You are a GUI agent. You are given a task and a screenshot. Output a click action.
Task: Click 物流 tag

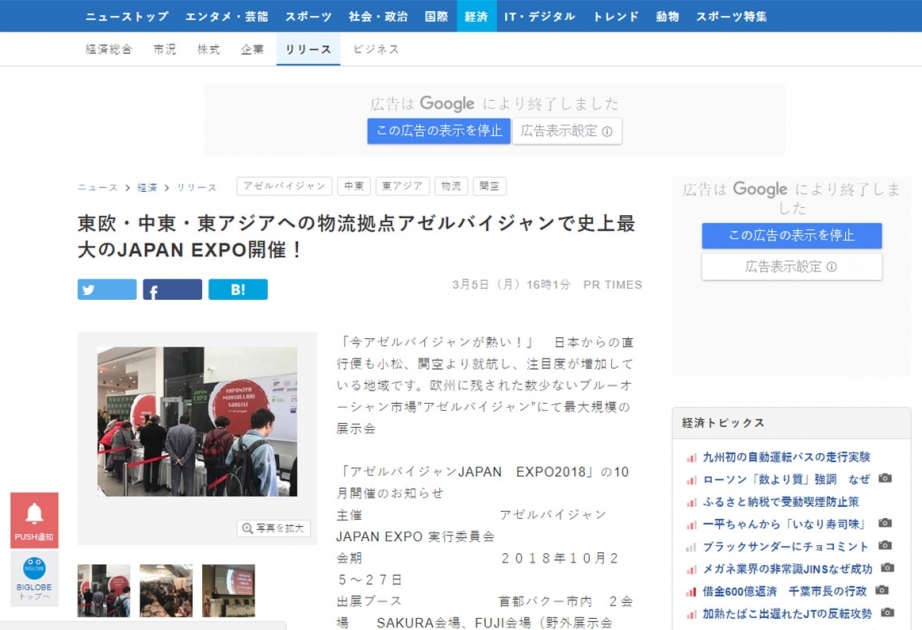451,186
